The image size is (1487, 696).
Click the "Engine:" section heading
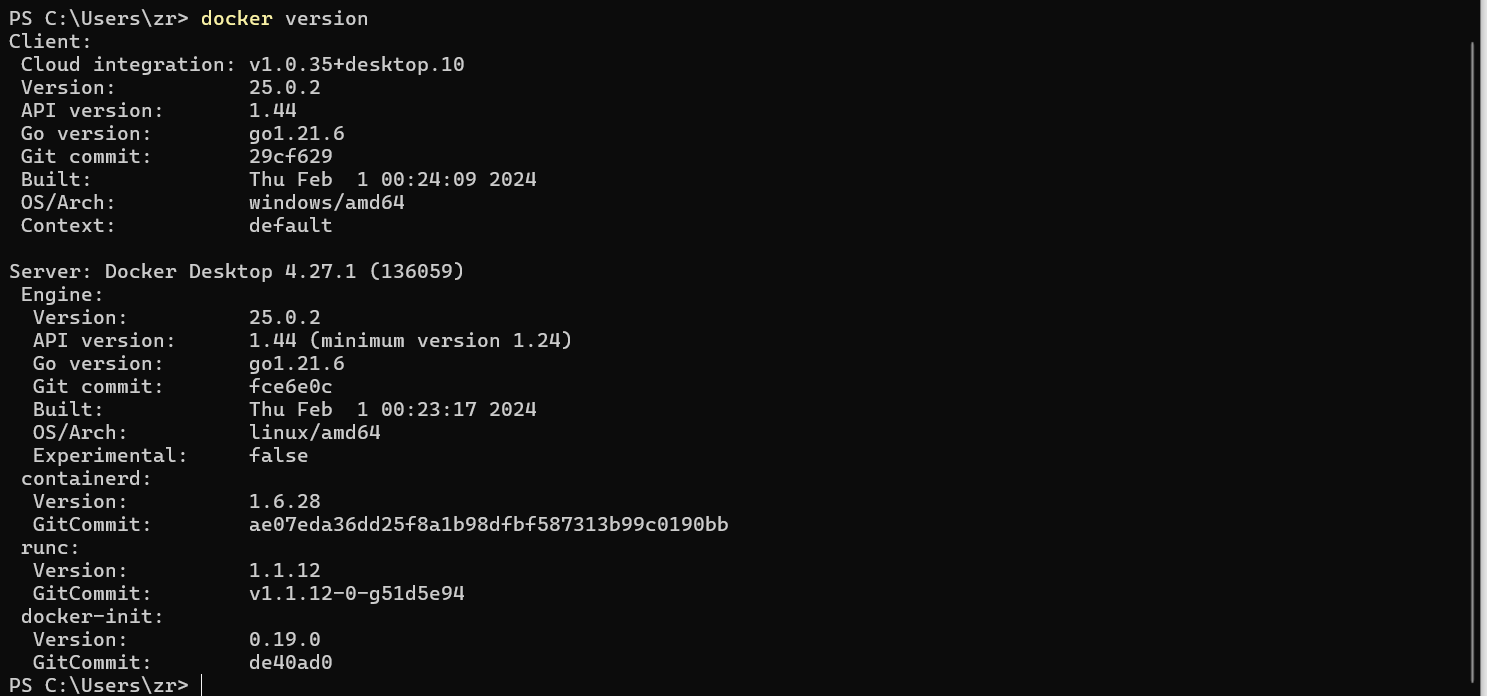(62, 295)
